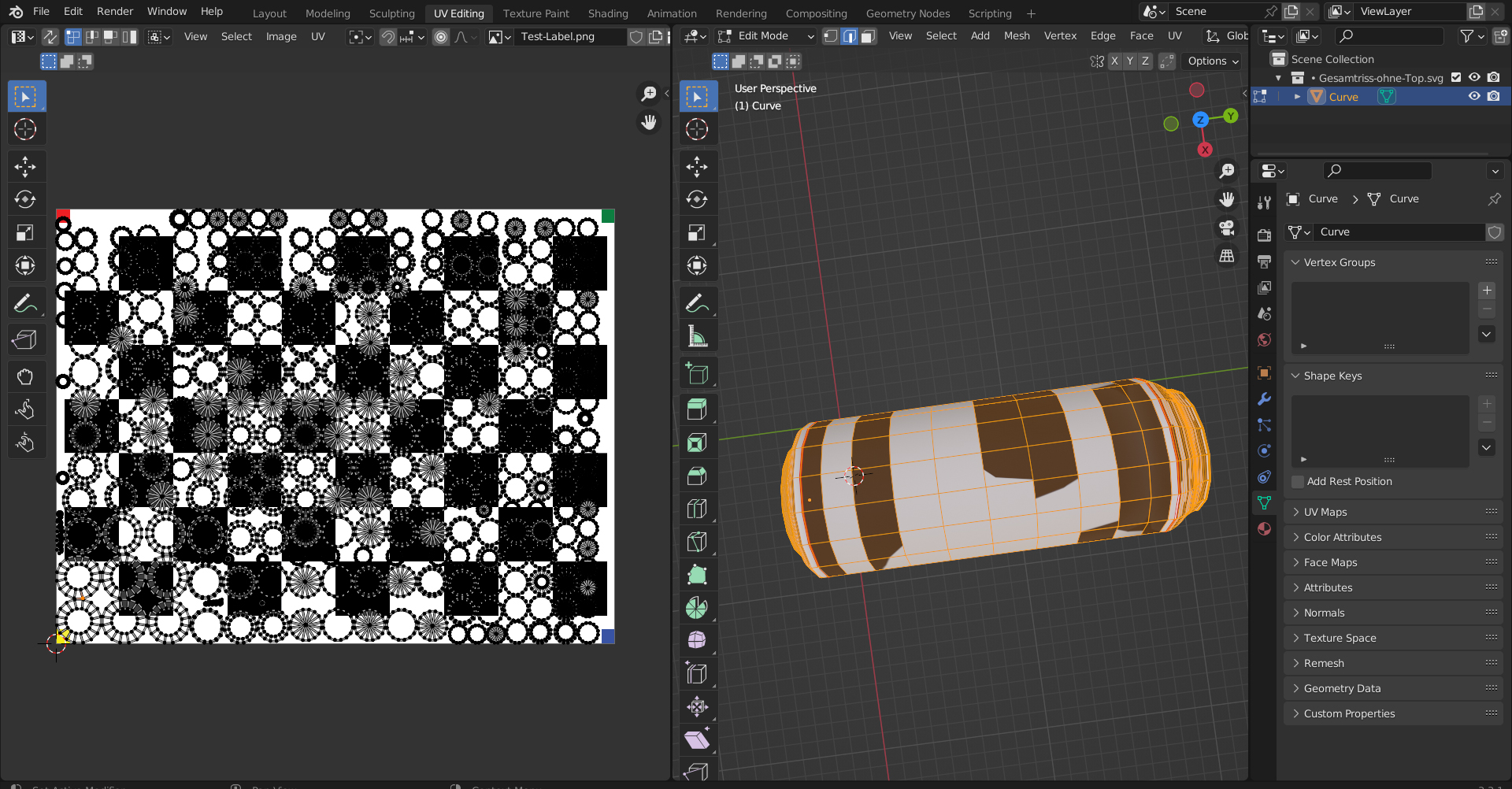
Task: Open the Mesh menu in viewport header
Action: coord(1016,36)
